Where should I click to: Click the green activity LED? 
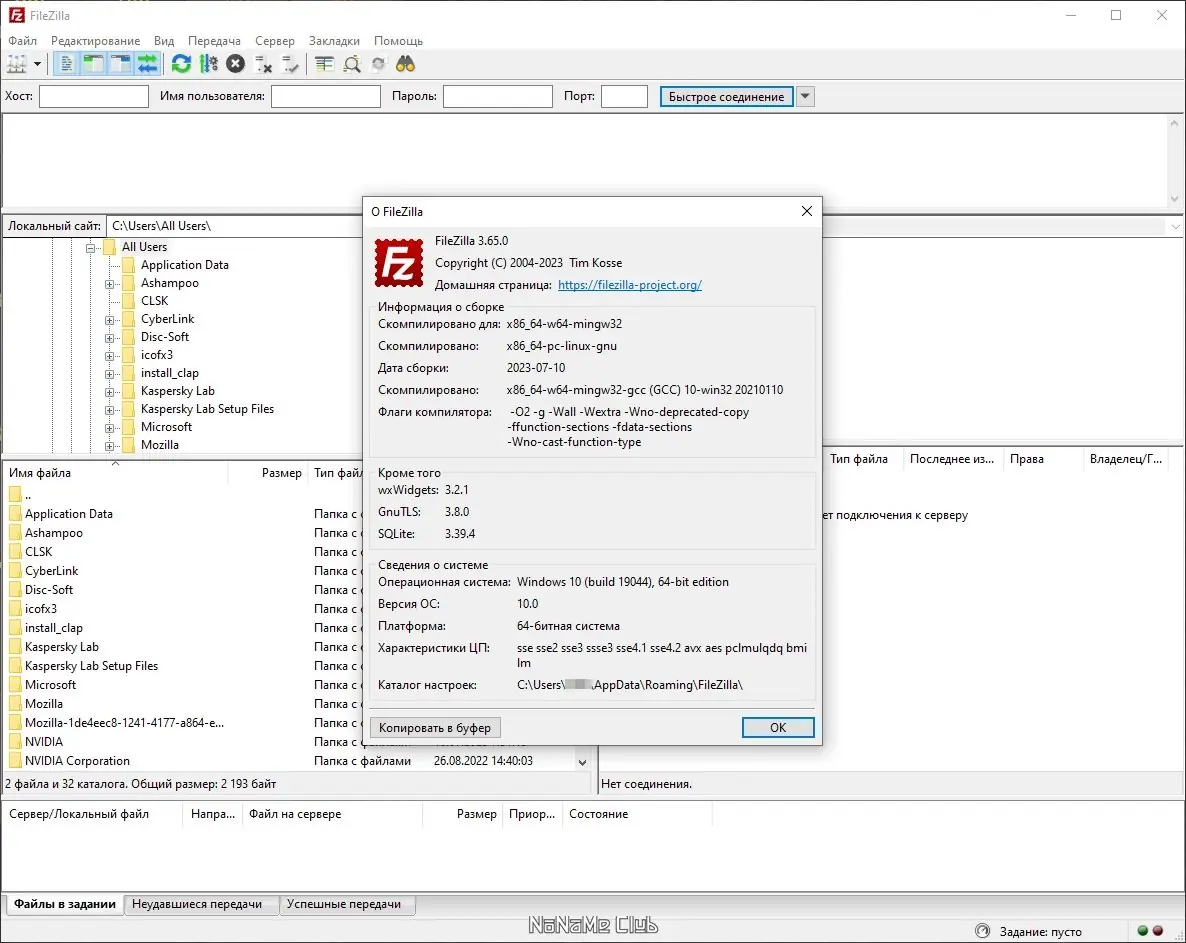tap(1142, 931)
